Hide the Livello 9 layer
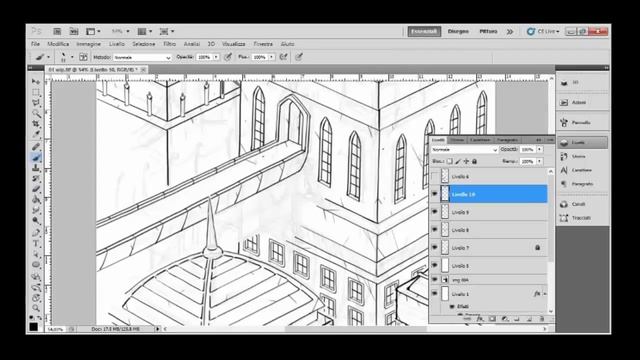 coord(435,212)
